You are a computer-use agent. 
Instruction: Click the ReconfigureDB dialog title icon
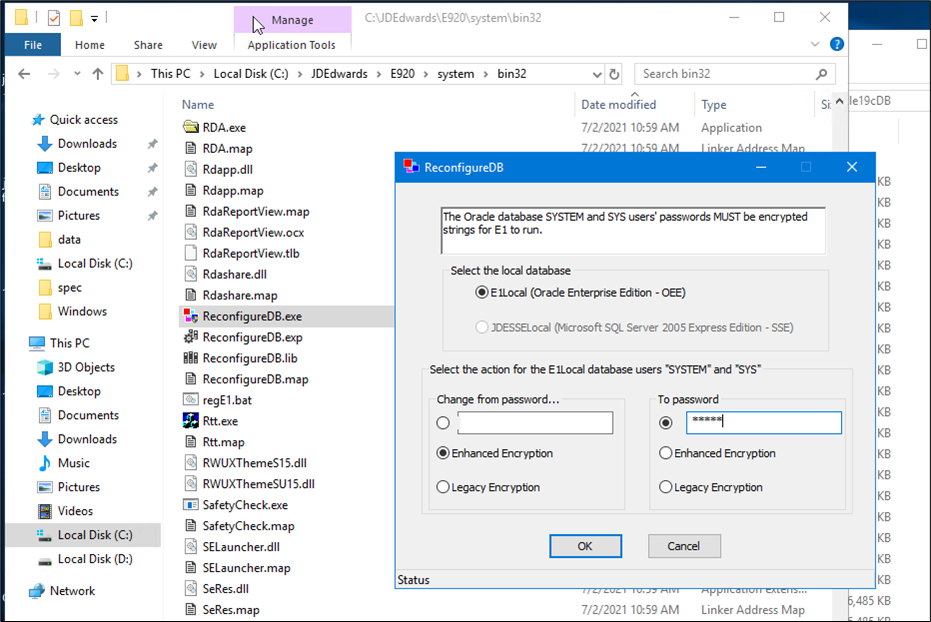click(x=411, y=167)
